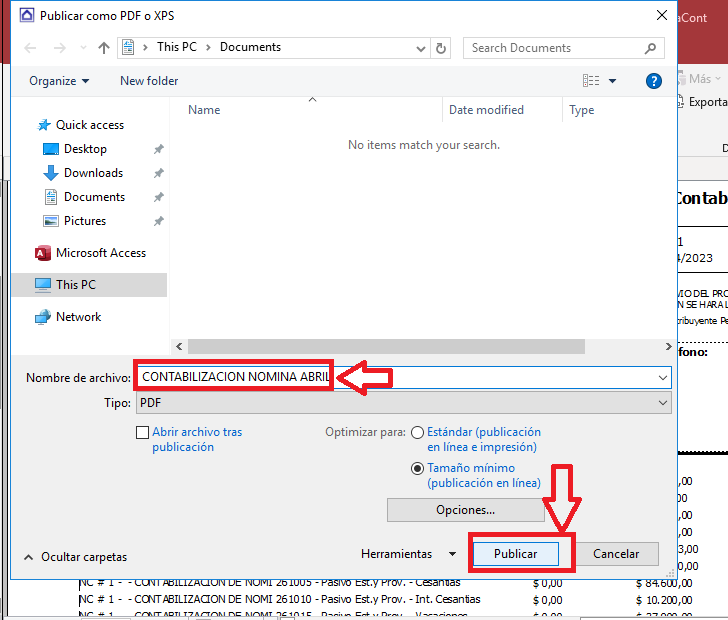This screenshot has height=620, width=728.
Task: Click the Cancelar button
Action: pos(616,554)
